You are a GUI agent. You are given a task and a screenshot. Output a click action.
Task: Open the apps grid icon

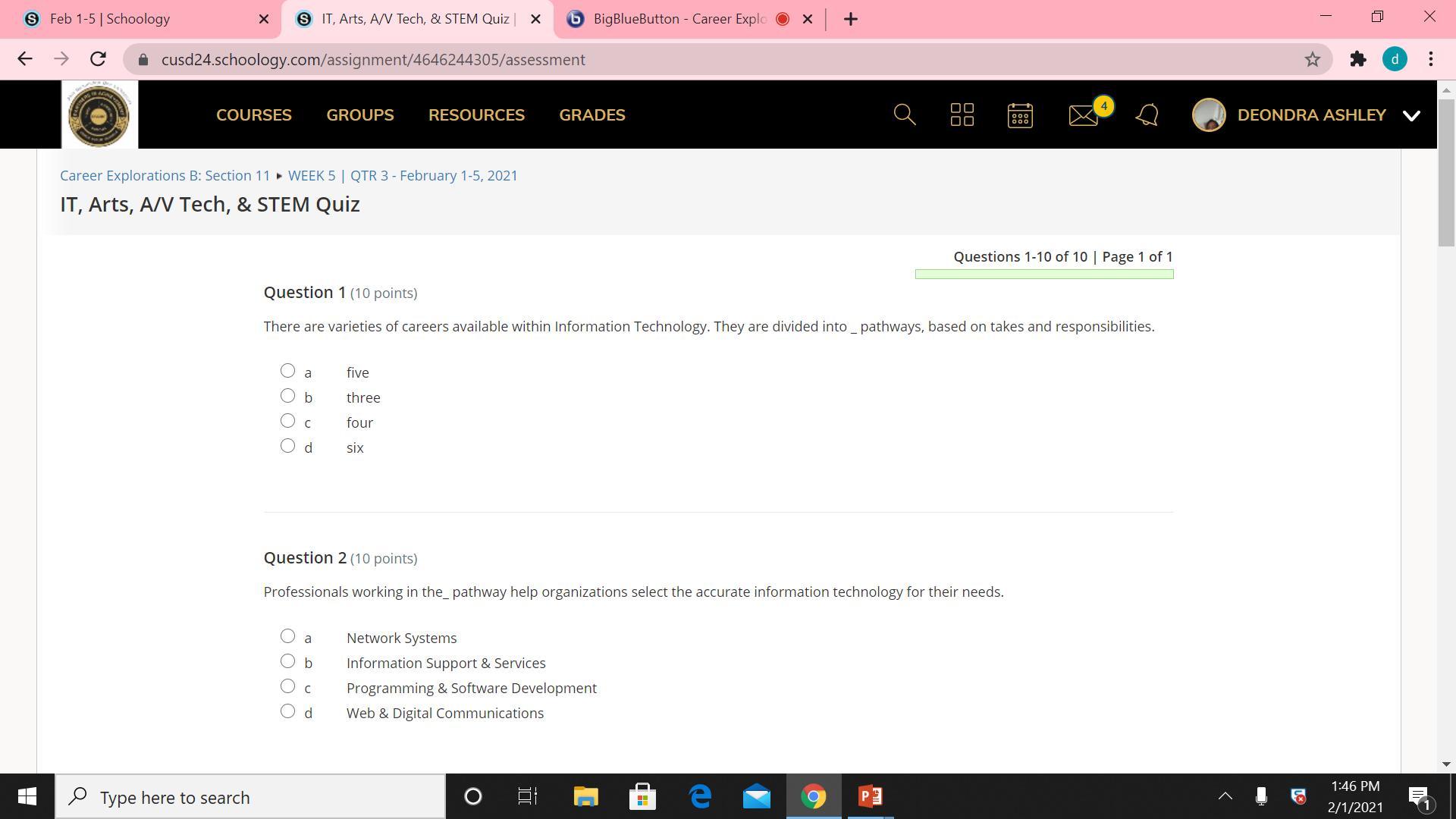(962, 115)
